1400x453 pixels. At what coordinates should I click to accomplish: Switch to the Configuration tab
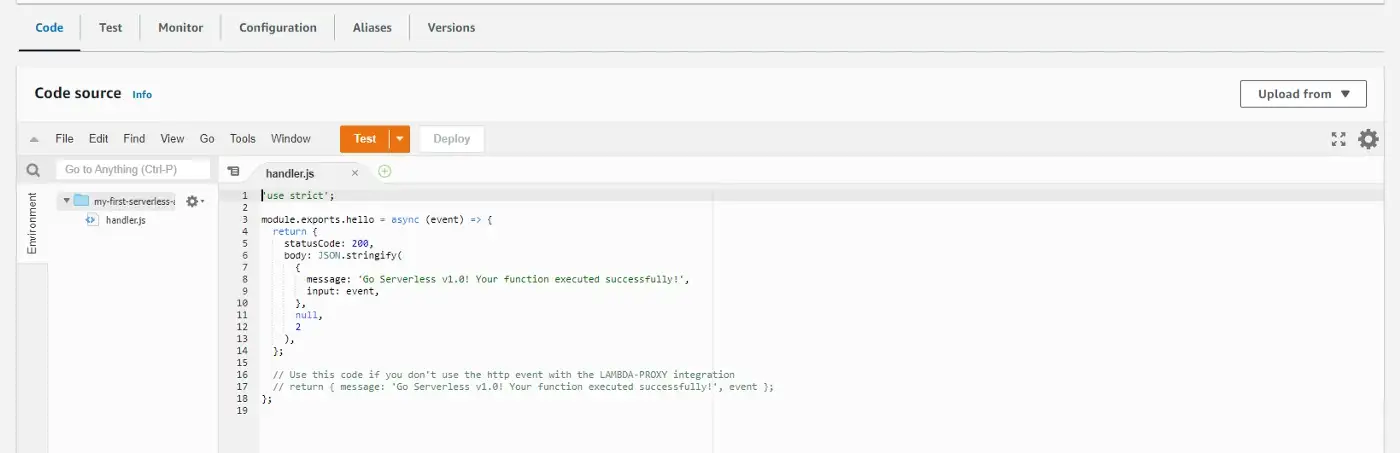coord(277,28)
